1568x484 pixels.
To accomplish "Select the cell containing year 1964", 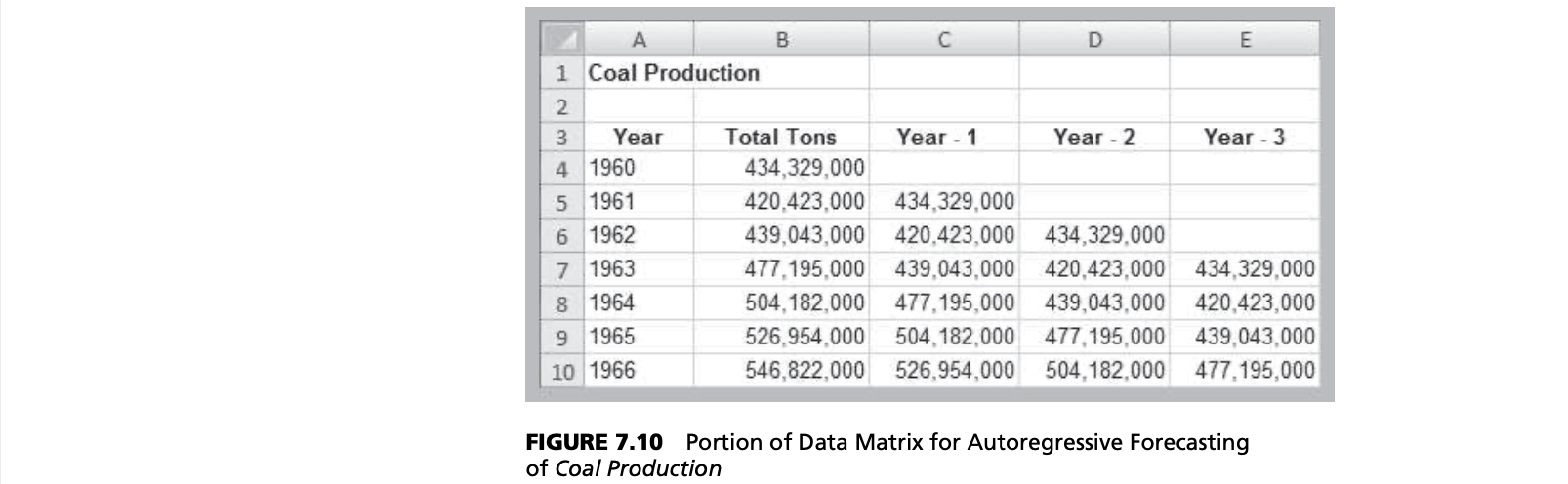I will 639,303.
